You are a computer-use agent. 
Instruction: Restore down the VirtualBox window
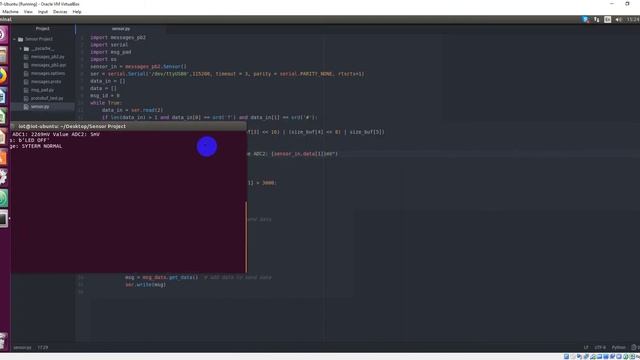627,4
